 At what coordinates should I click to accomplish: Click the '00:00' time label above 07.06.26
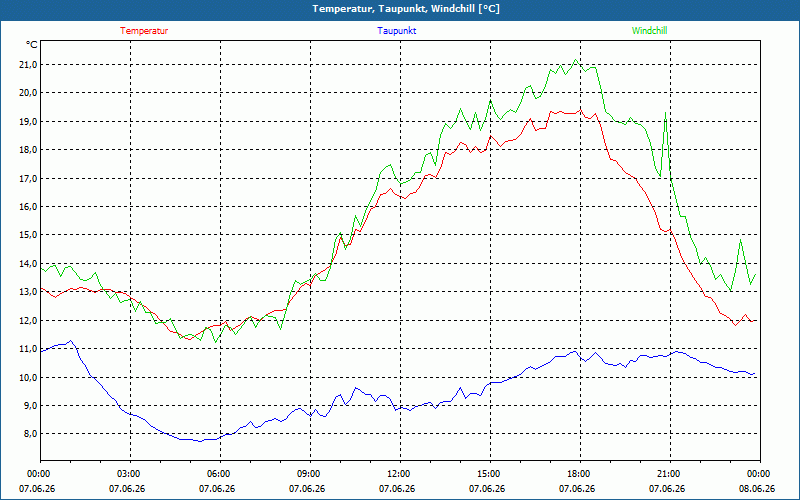click(x=37, y=474)
